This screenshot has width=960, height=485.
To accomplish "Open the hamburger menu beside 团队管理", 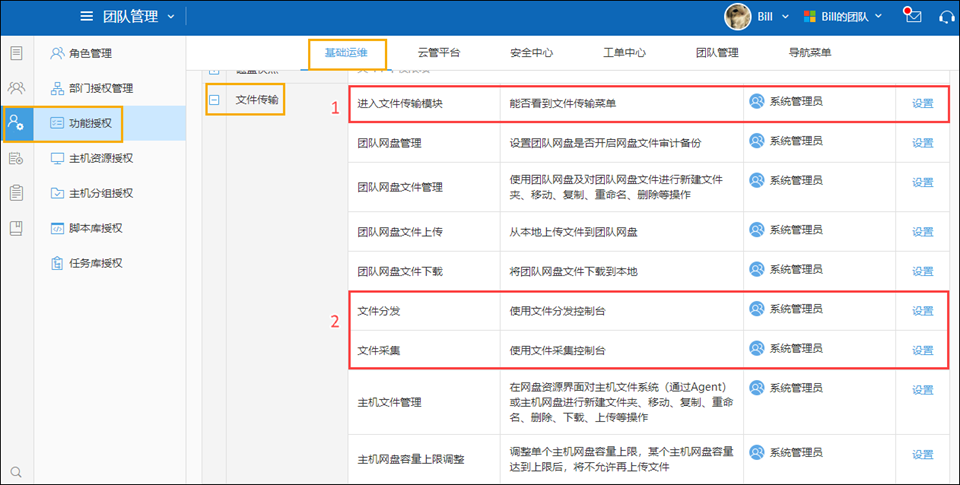I will click(87, 17).
